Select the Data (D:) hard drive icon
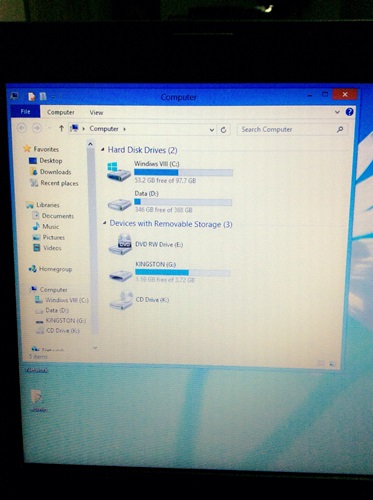Screen dimensions: 373x500 pos(119,204)
